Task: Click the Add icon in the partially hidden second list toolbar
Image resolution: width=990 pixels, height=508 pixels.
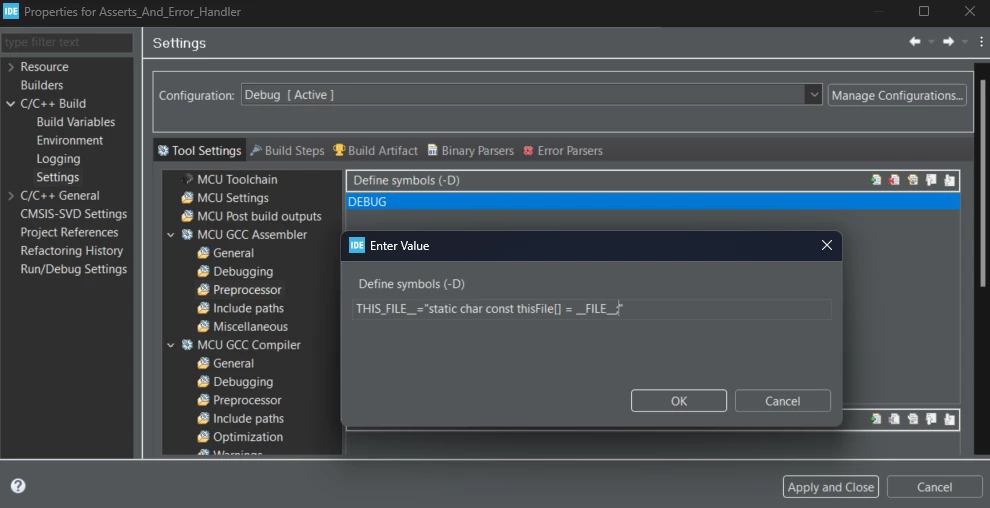Action: click(x=876, y=419)
